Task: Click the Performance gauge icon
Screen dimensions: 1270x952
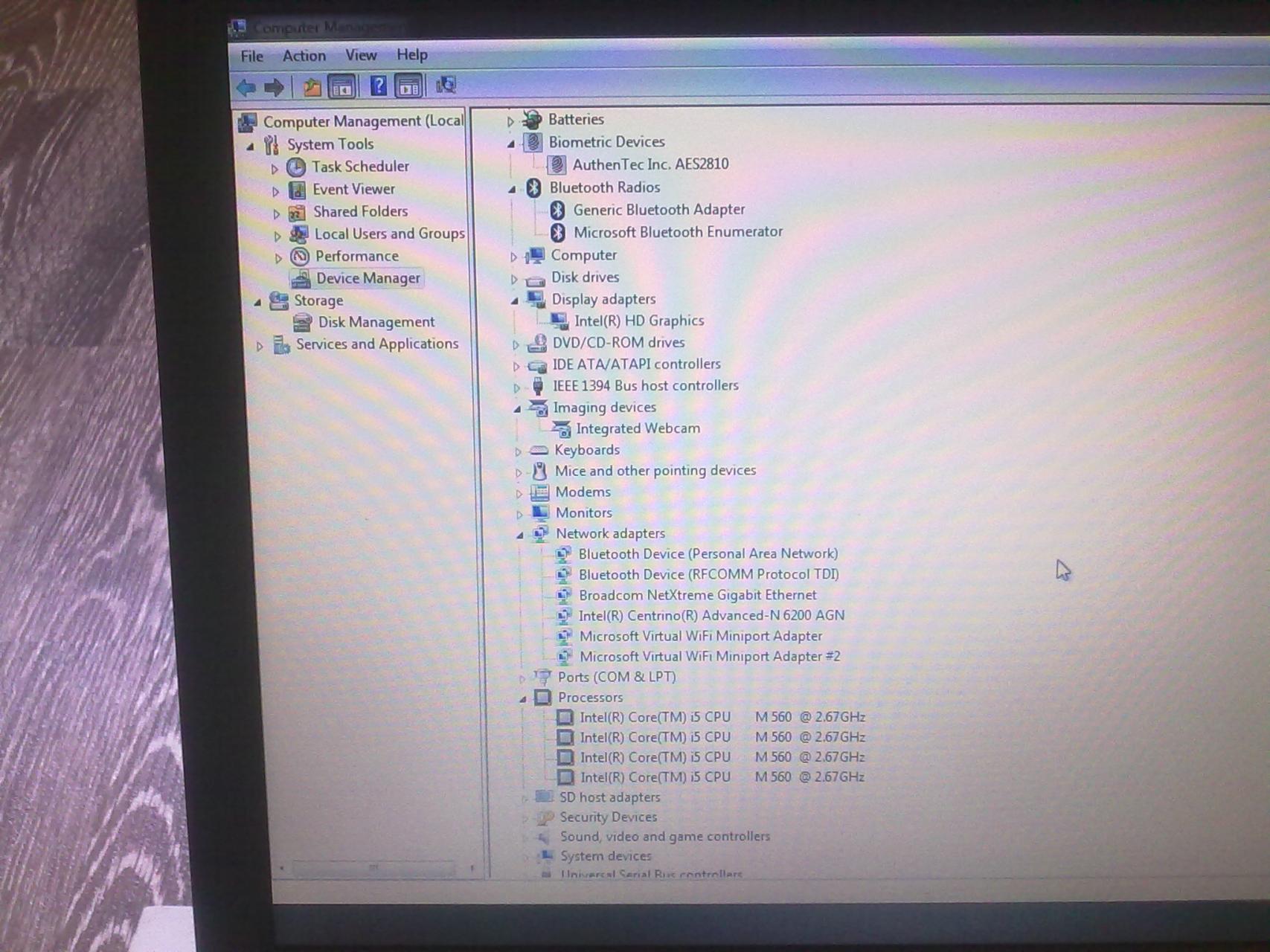Action: tap(299, 257)
